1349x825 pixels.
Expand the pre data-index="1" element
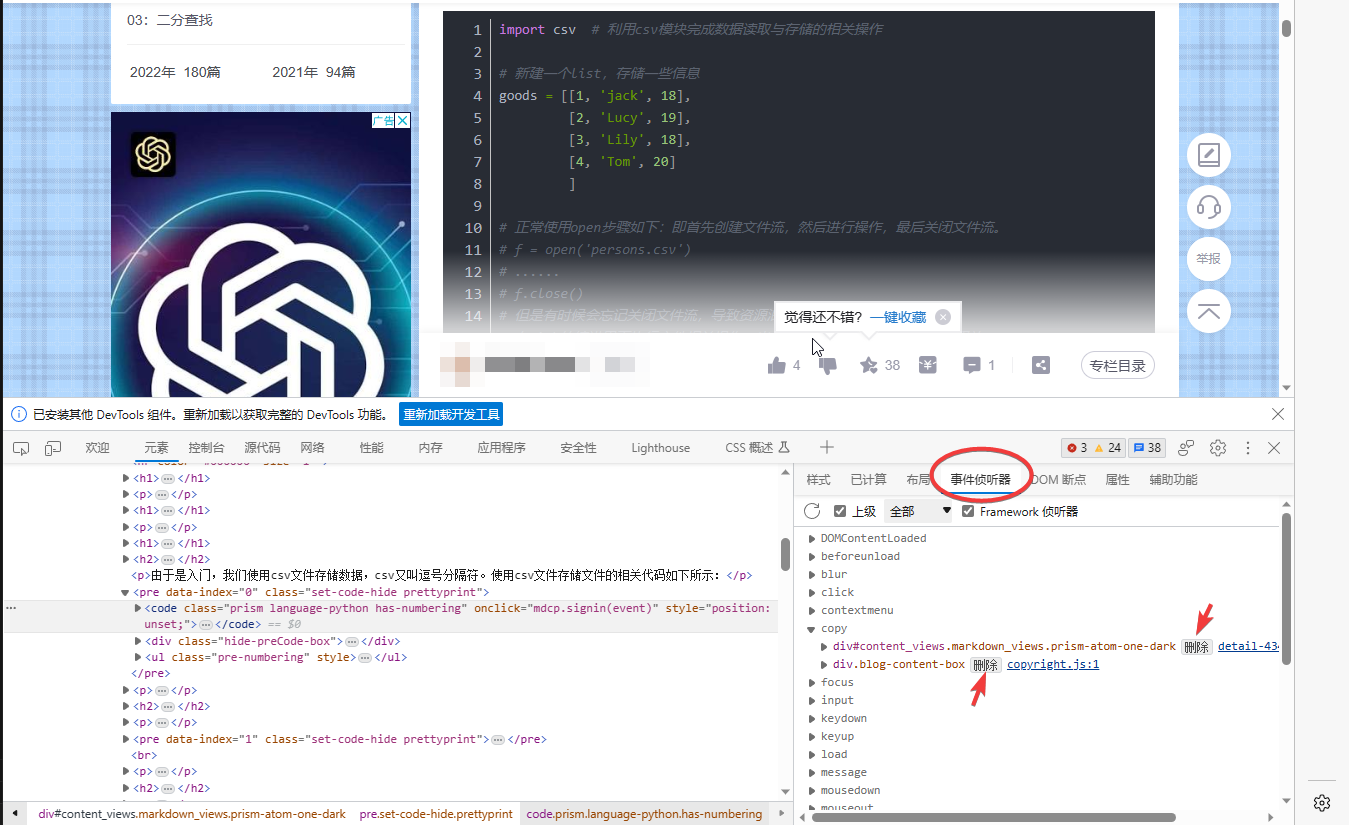pyautogui.click(x=127, y=739)
